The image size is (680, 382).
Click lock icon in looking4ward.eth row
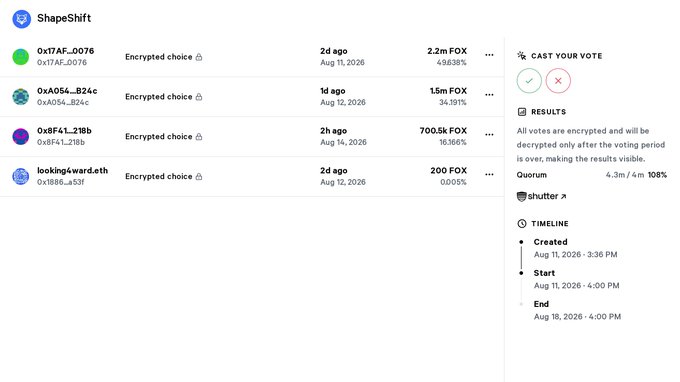point(199,176)
